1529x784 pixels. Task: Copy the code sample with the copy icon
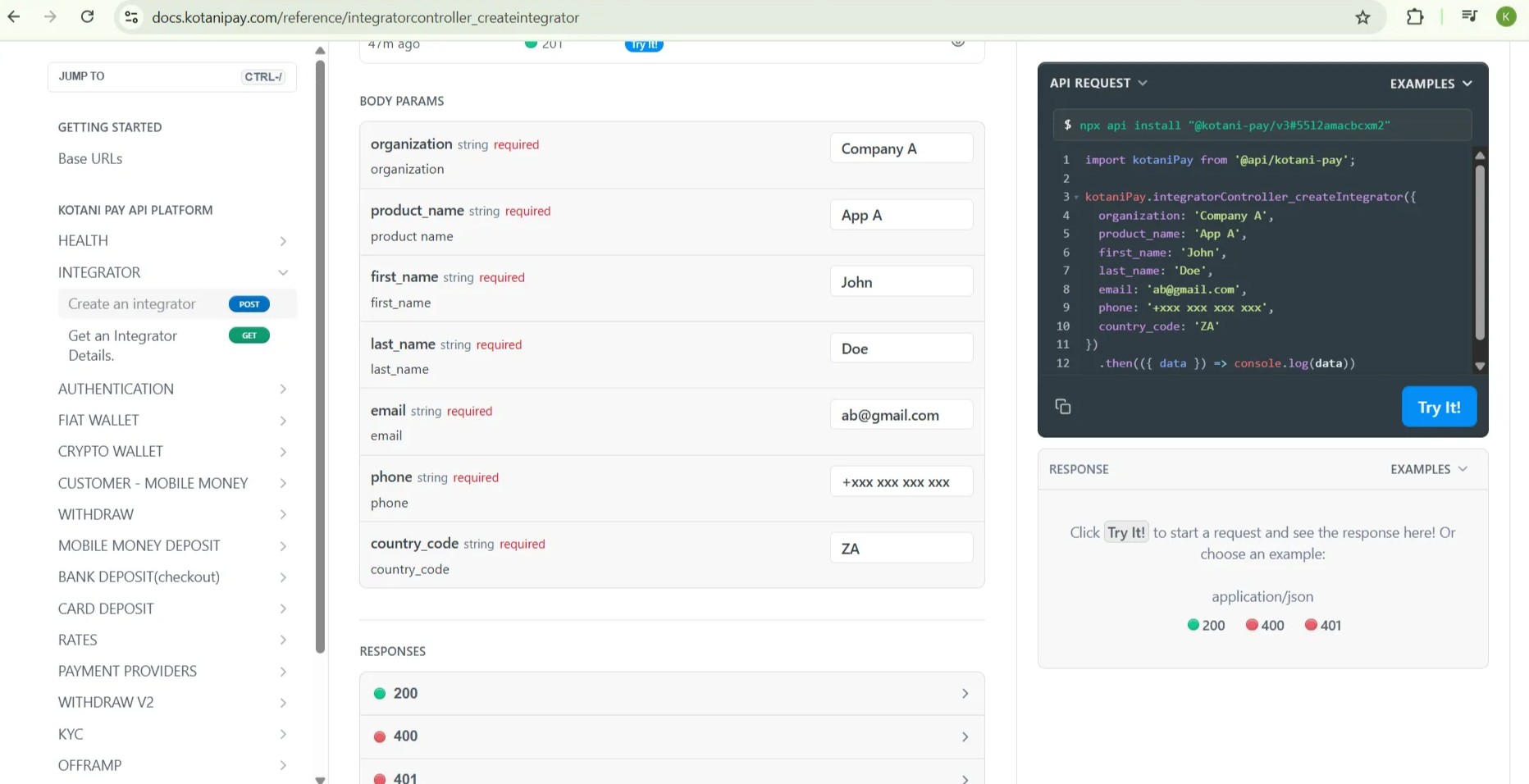(x=1063, y=407)
